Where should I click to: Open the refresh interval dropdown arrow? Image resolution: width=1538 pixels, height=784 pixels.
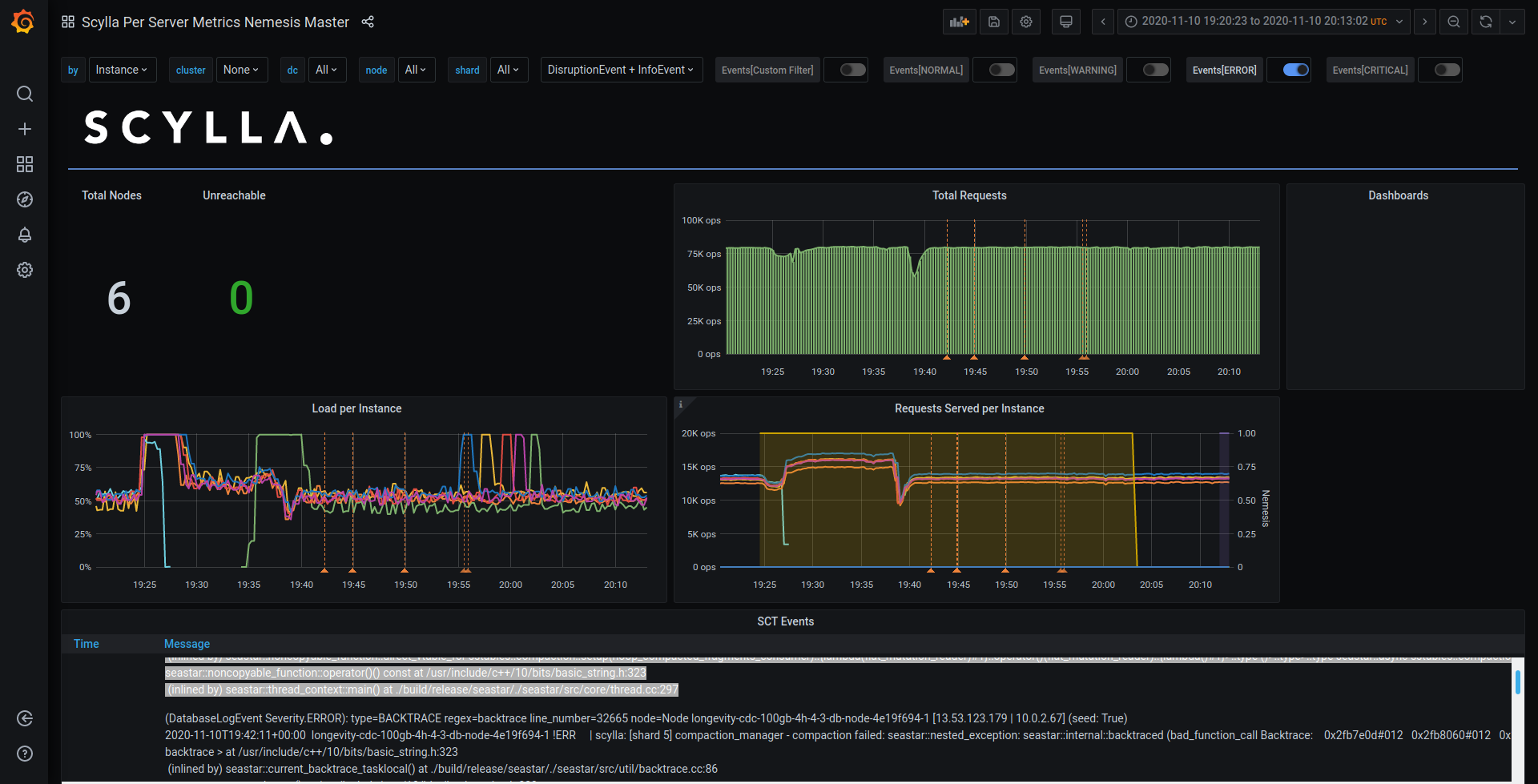pyautogui.click(x=1513, y=22)
